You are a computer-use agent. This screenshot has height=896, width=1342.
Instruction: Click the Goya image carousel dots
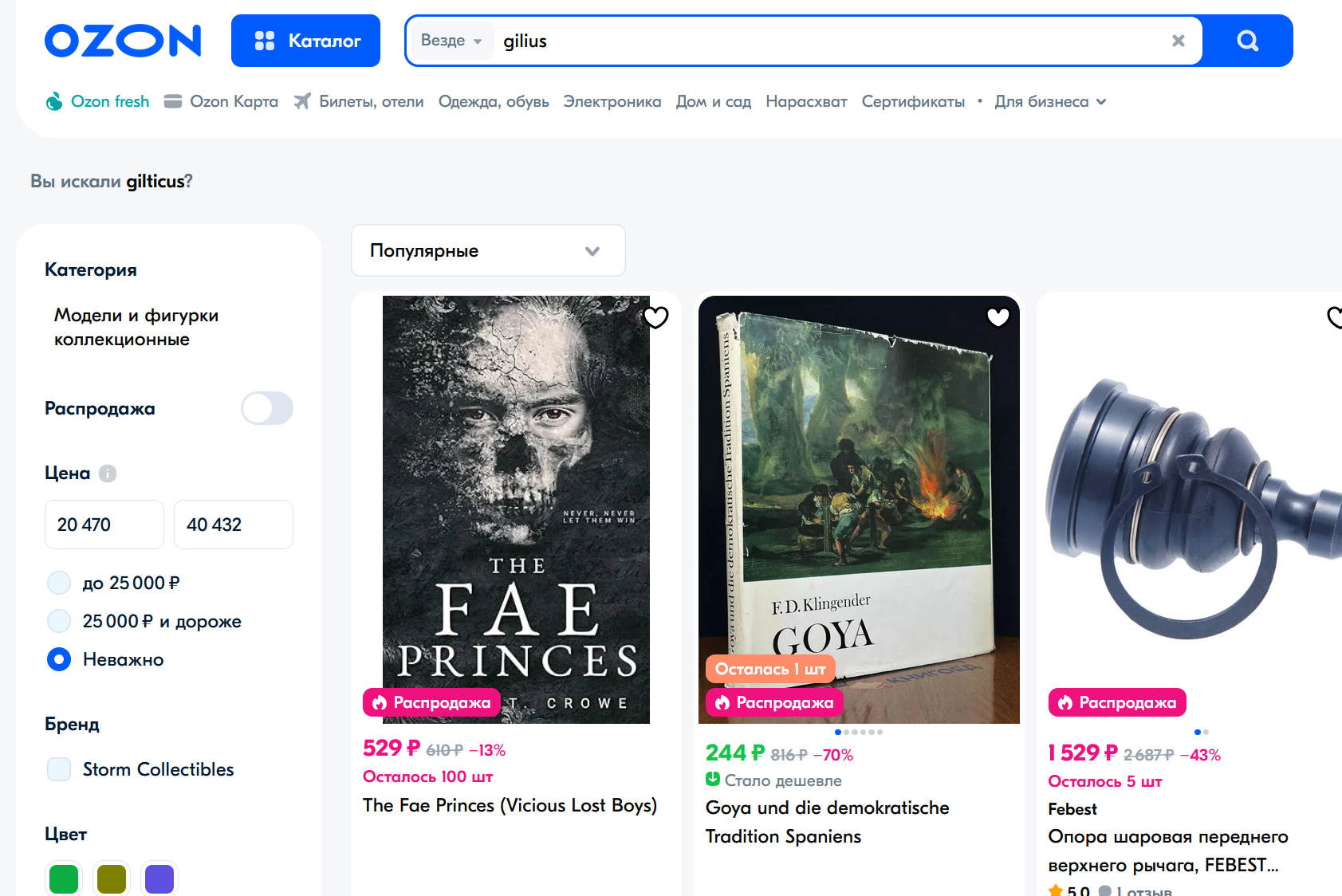click(859, 732)
